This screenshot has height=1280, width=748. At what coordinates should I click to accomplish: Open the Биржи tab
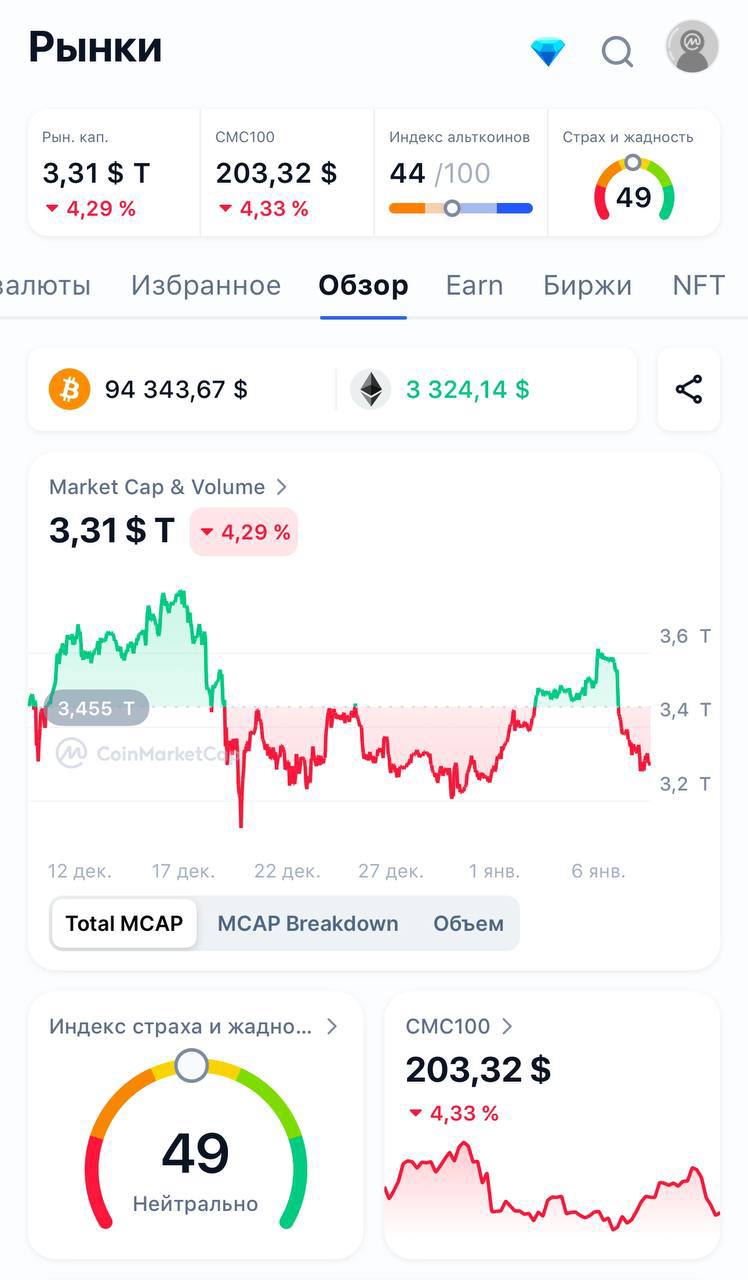pyautogui.click(x=587, y=285)
